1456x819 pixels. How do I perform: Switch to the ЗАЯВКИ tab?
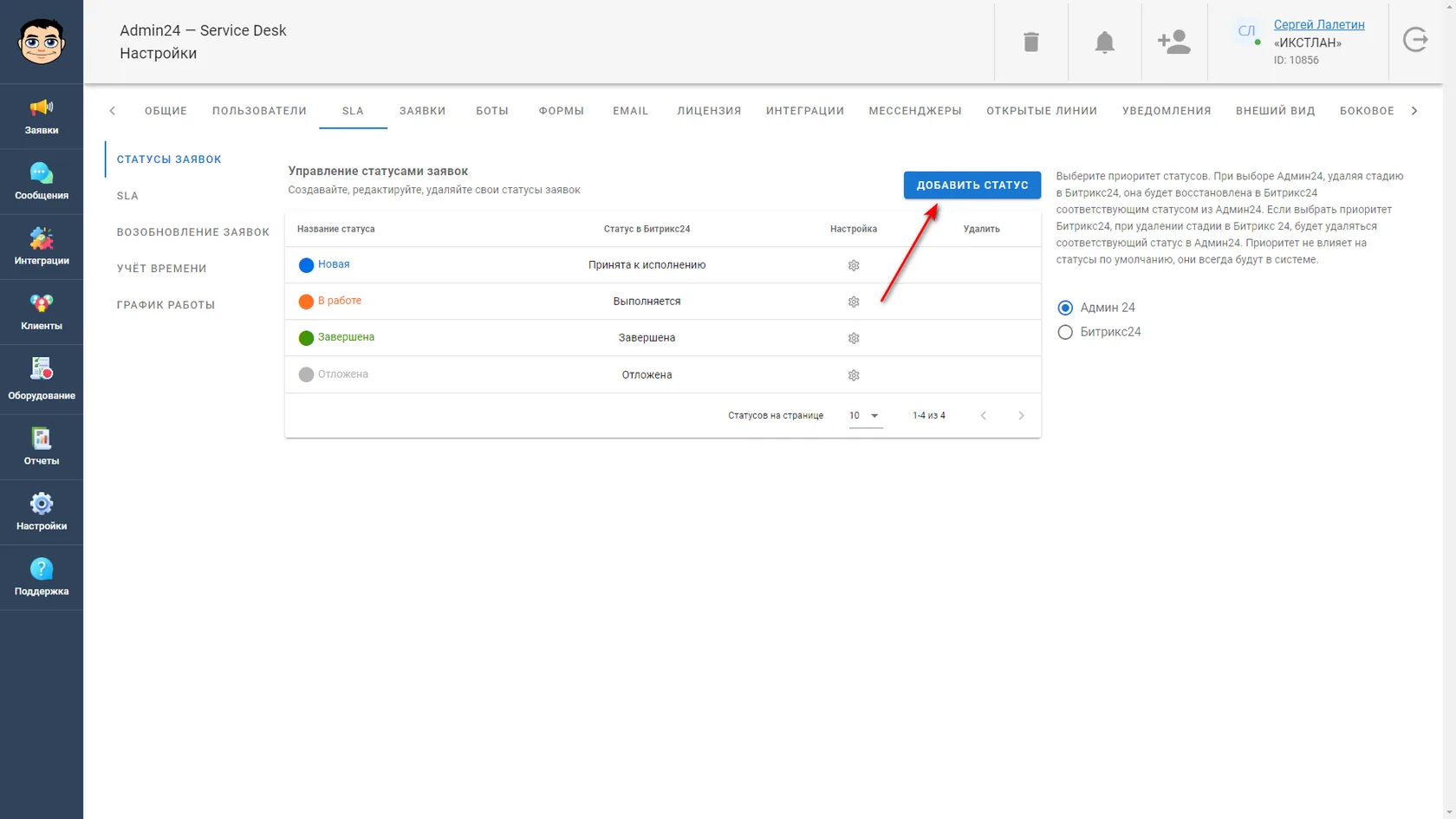[x=422, y=111]
